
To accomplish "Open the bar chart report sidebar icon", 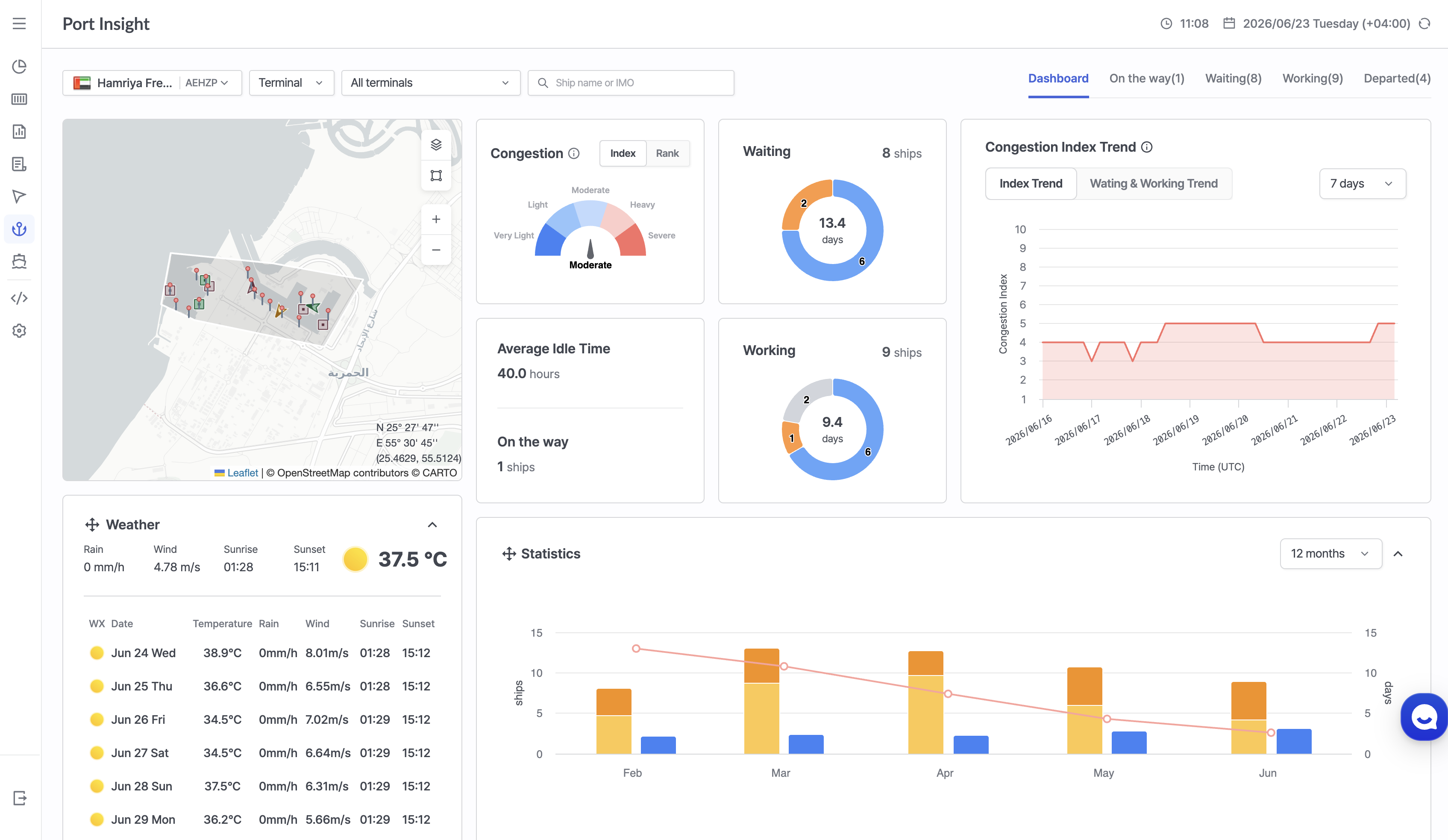I will coord(19,132).
